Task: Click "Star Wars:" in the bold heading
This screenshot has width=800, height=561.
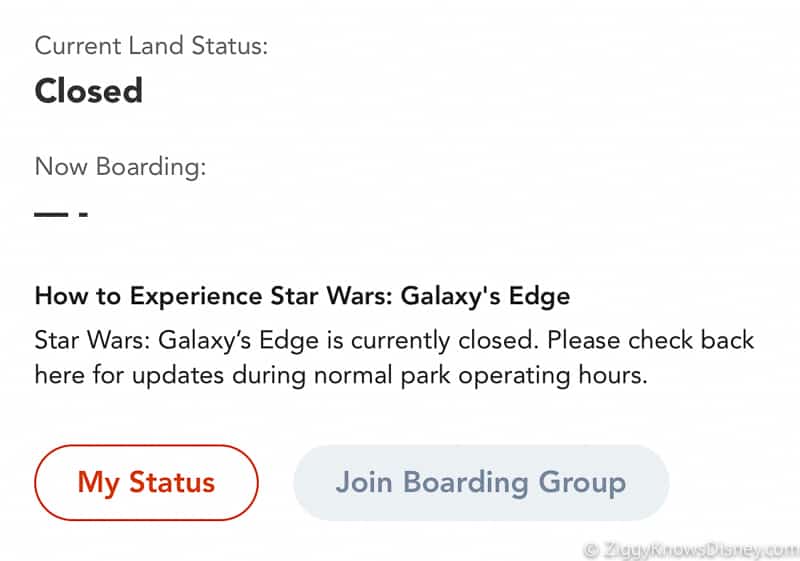Action: (331, 296)
